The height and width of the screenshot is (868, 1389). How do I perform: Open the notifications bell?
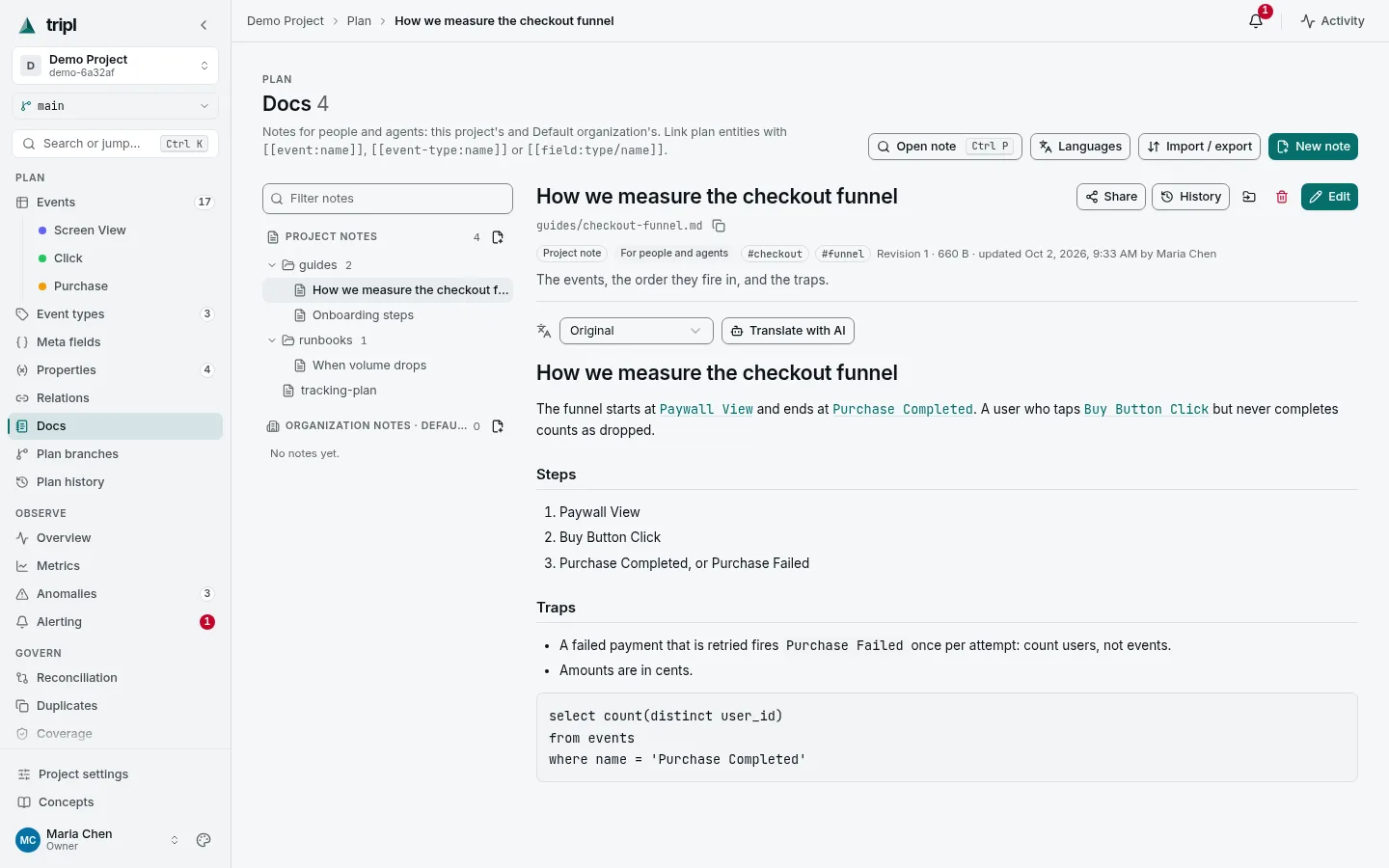click(1256, 21)
